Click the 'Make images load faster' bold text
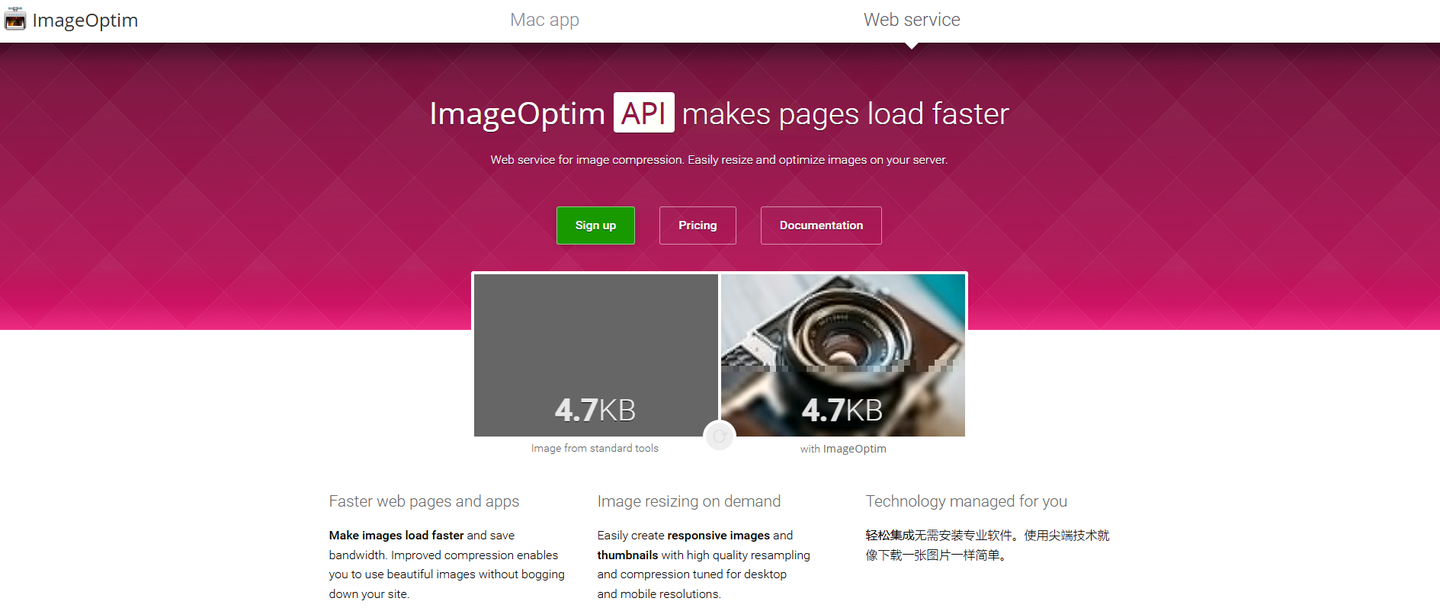 click(396, 536)
